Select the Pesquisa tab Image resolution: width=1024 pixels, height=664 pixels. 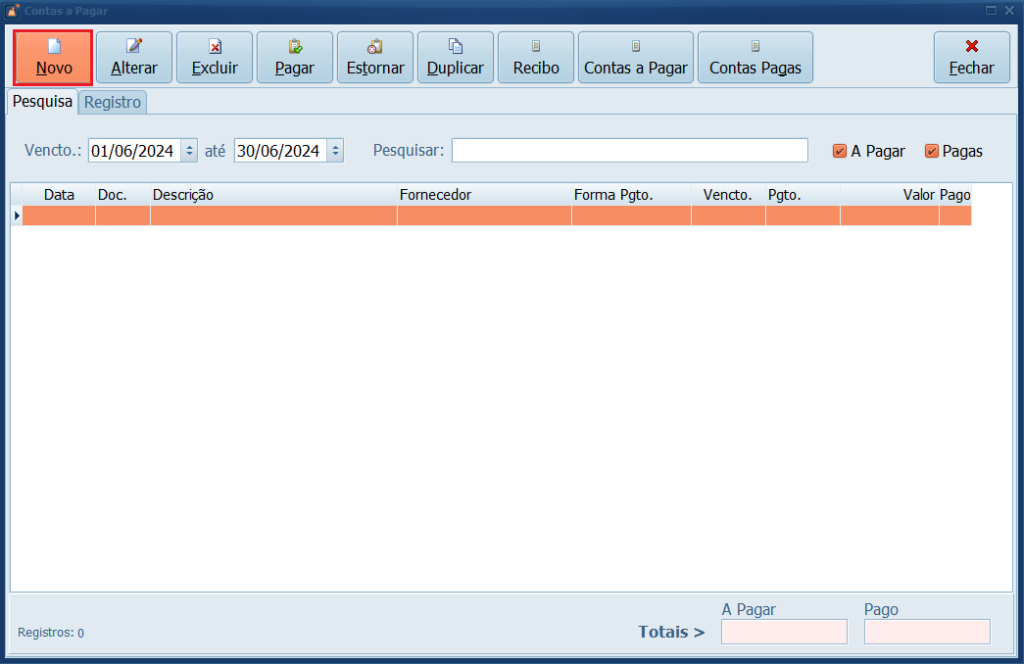(x=42, y=102)
